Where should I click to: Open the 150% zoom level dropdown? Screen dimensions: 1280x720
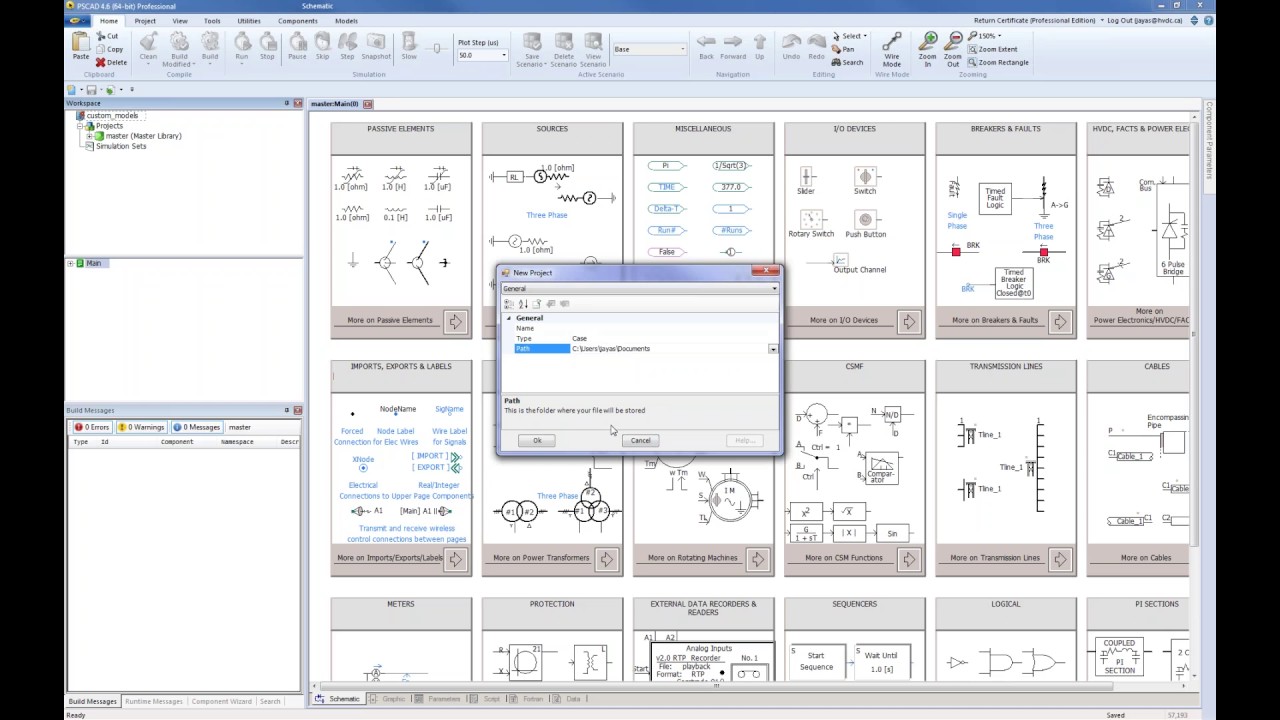tap(998, 36)
